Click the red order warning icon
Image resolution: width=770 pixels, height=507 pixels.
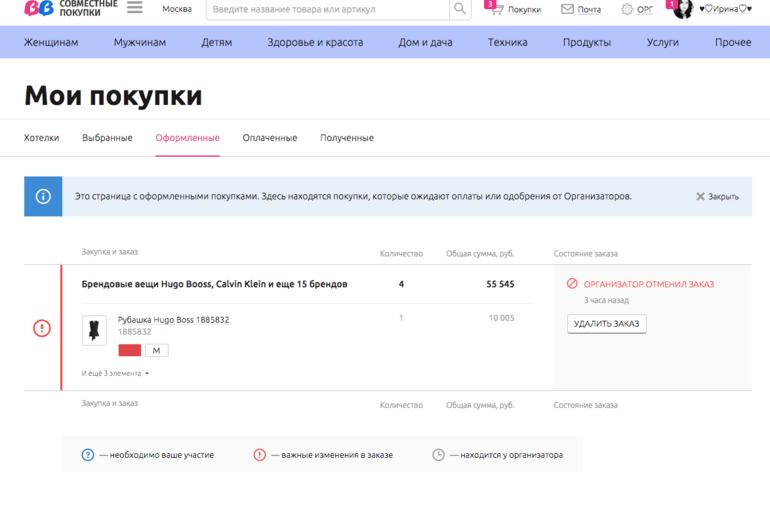pyautogui.click(x=42, y=328)
